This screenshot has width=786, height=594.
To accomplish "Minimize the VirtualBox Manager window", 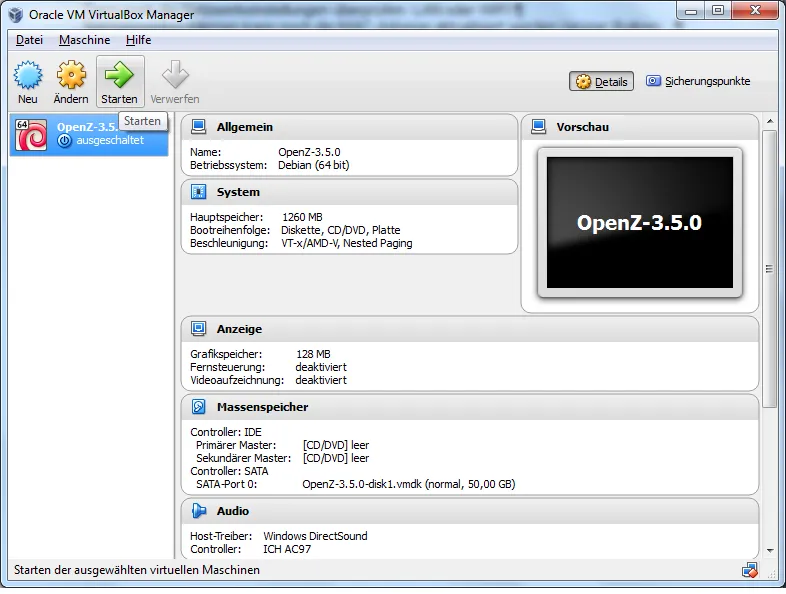I will coord(691,11).
